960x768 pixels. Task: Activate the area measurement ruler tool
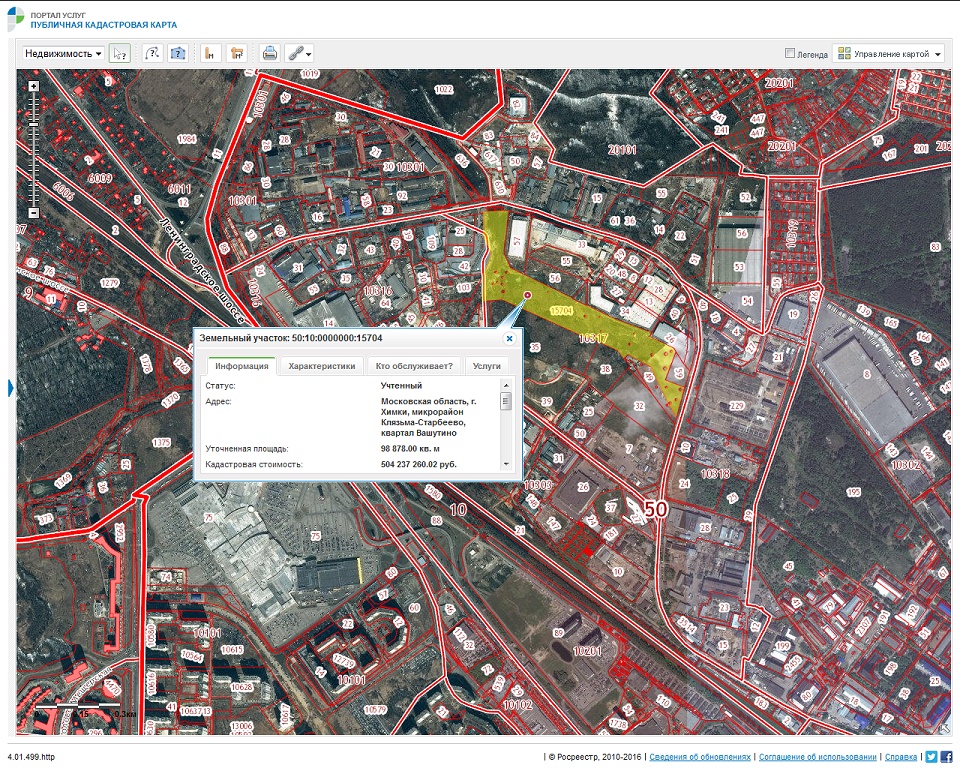(237, 54)
